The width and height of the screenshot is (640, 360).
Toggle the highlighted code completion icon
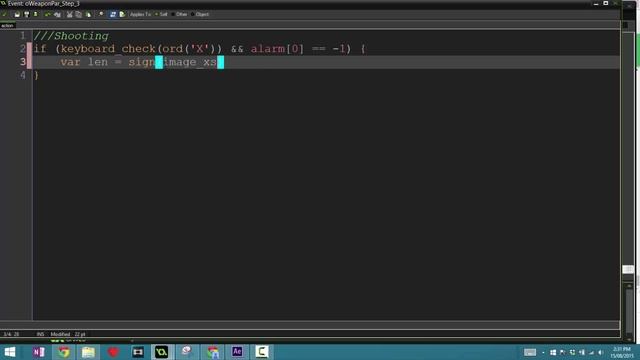[113, 14]
